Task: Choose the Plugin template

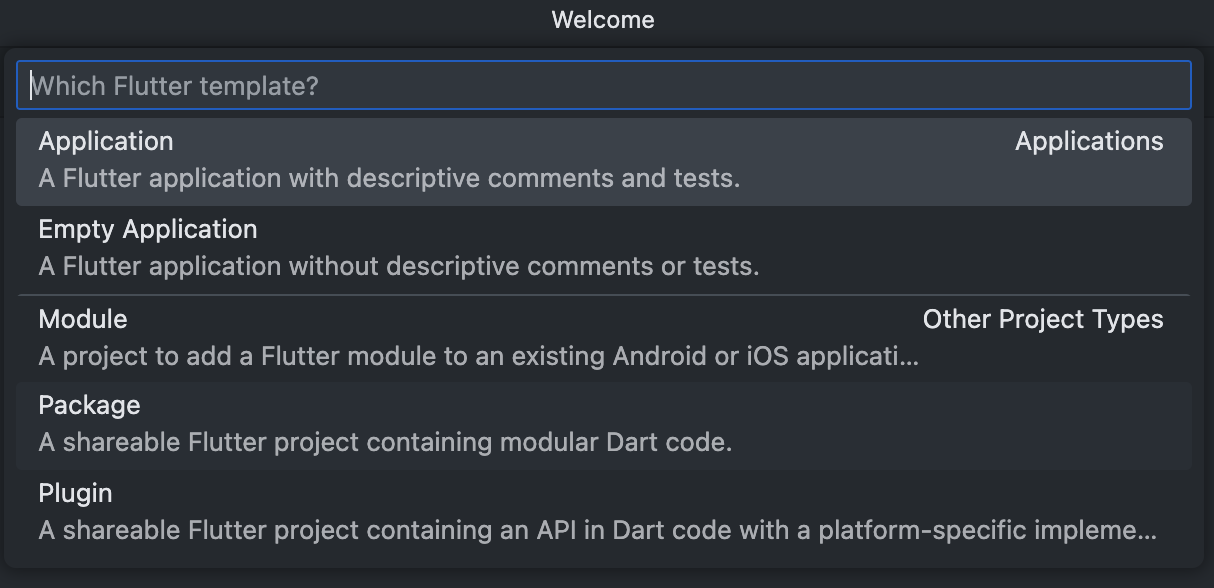Action: 603,514
